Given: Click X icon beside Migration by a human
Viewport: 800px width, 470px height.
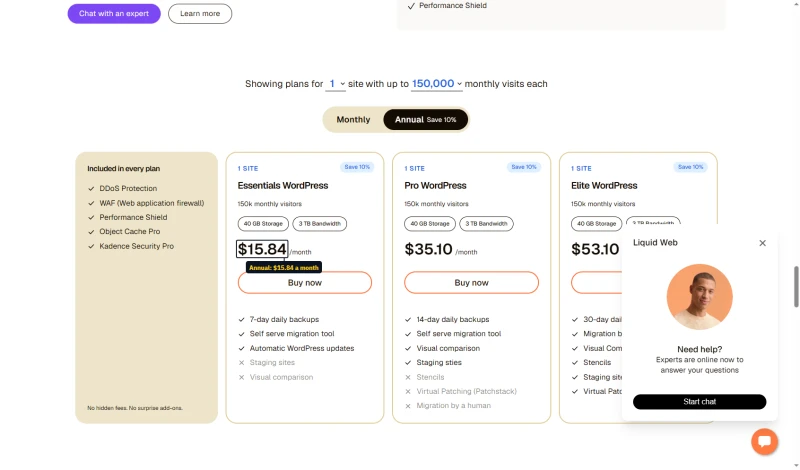Looking at the screenshot, I should [408, 406].
